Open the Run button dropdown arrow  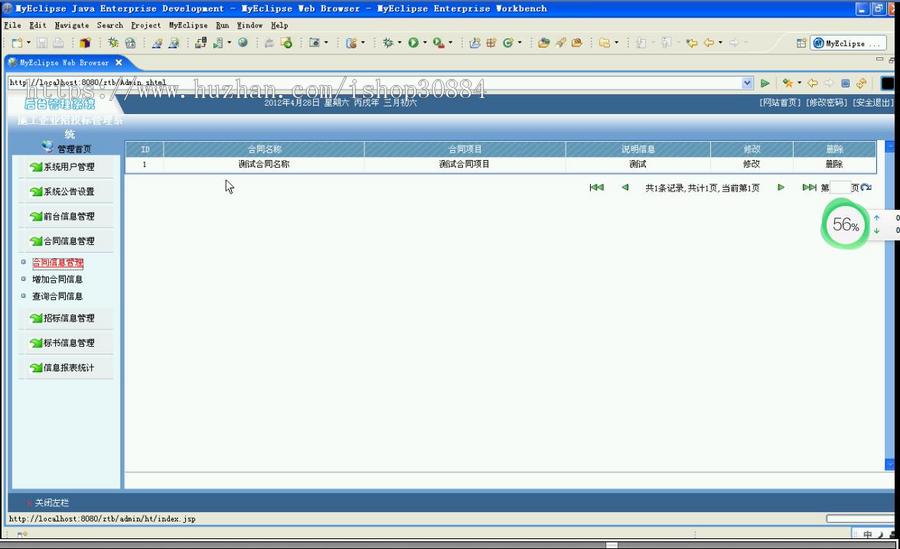(425, 43)
